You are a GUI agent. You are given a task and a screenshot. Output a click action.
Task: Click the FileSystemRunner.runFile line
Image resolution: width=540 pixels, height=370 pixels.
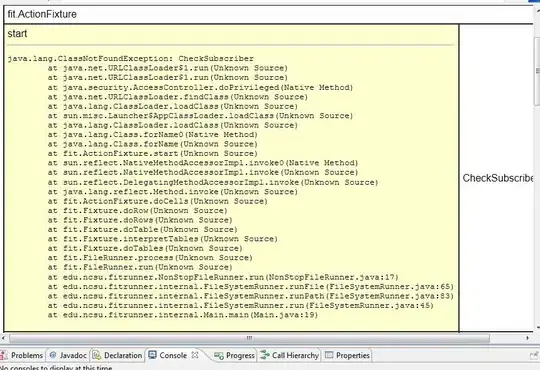coord(251,287)
